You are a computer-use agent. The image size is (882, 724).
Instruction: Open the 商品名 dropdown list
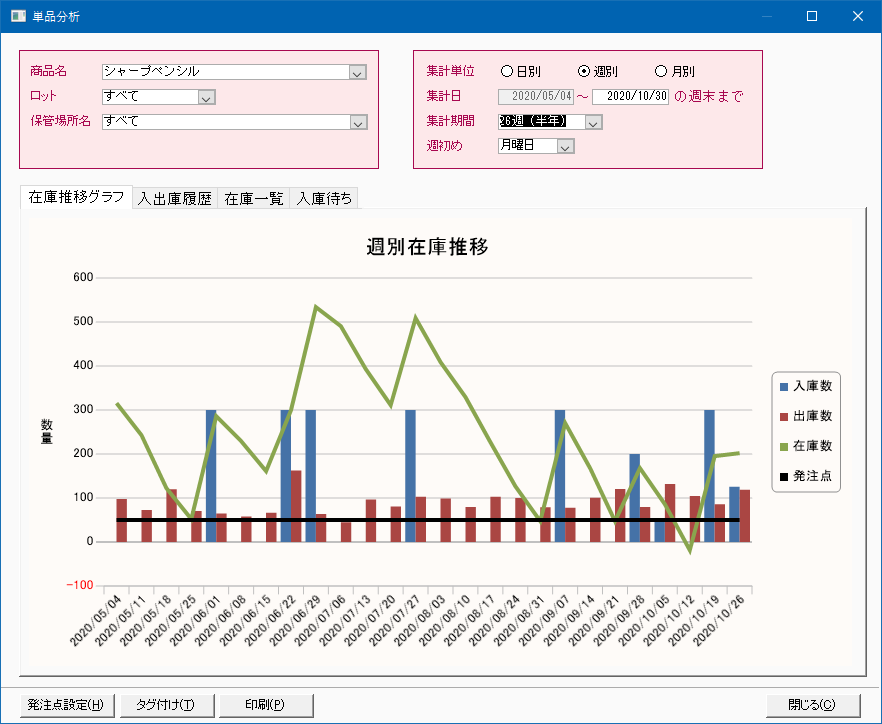coord(358,72)
